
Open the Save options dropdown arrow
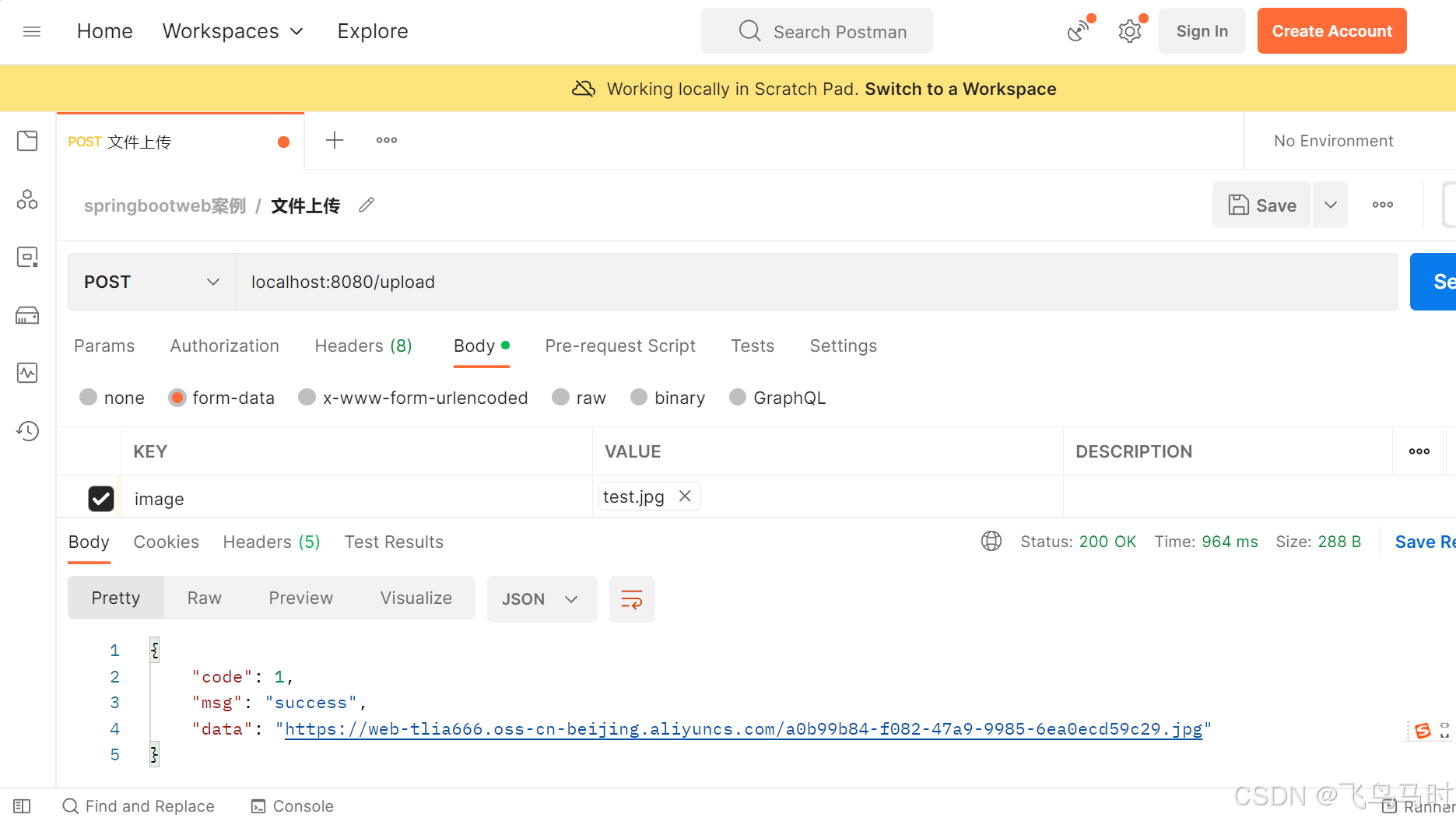1331,205
